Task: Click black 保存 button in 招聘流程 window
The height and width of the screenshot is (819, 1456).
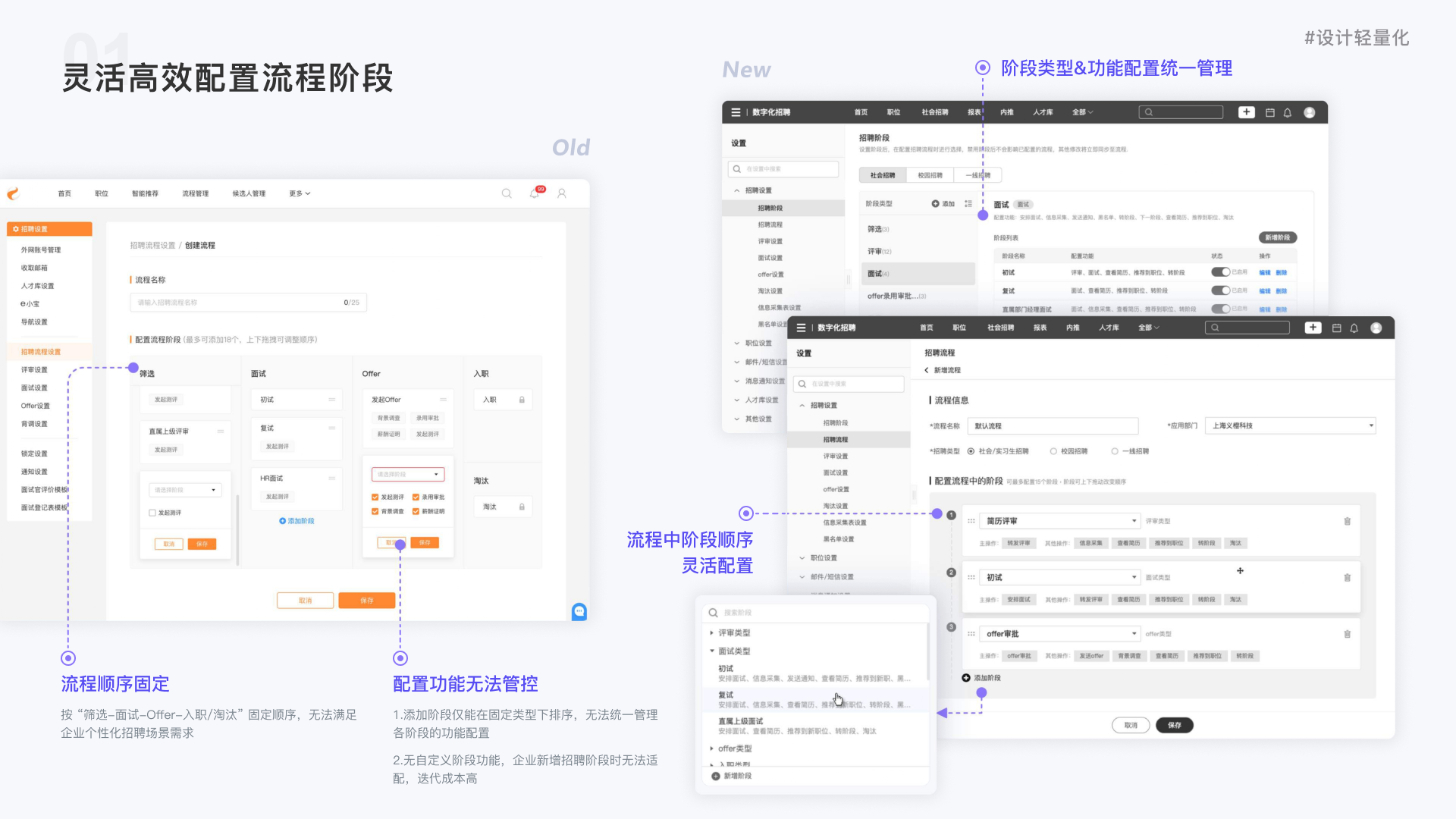Action: click(x=1174, y=725)
